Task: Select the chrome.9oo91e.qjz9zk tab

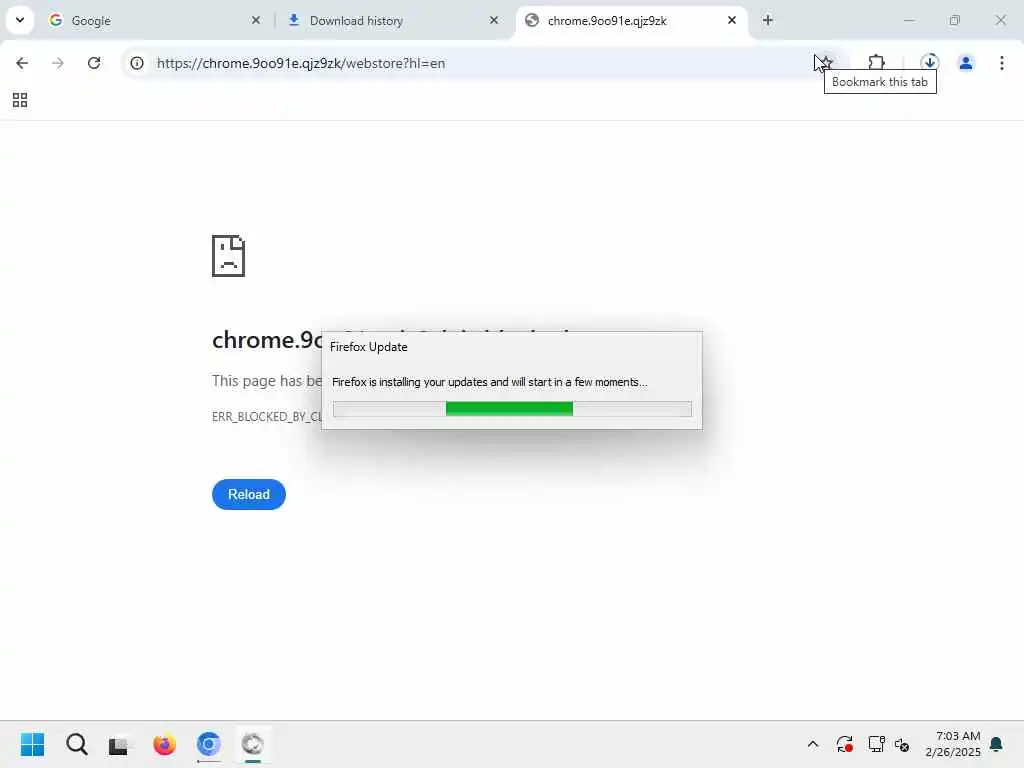Action: (x=632, y=20)
